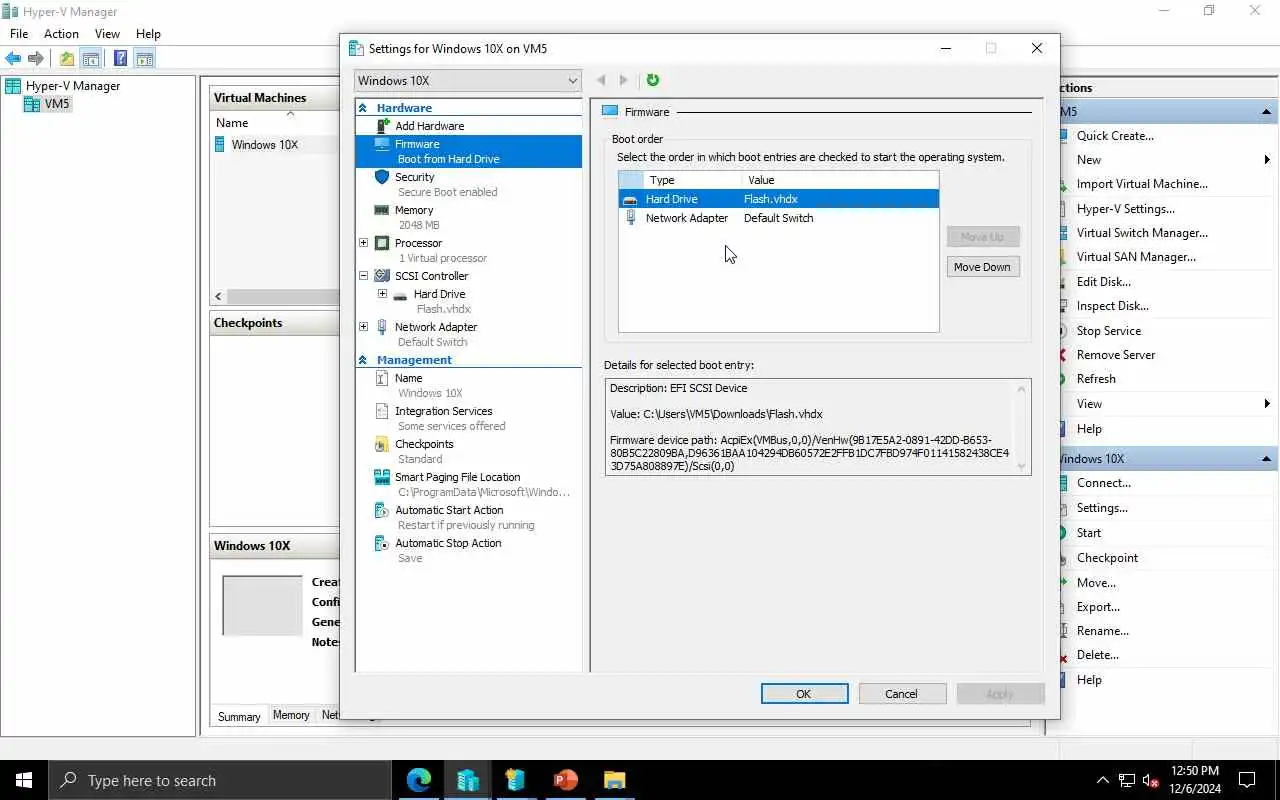The height and width of the screenshot is (800, 1280).
Task: Click the Processor icon in hardware list
Action: tap(382, 243)
